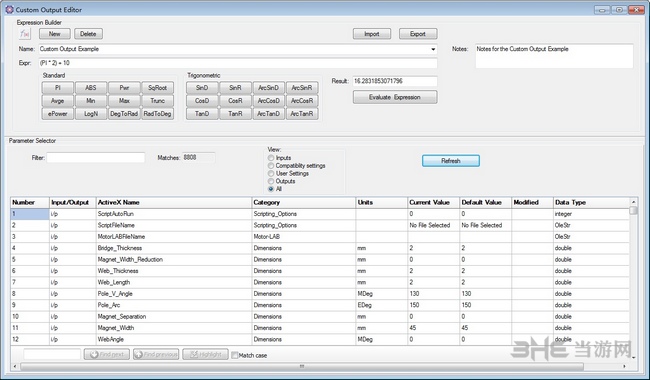Viewport: 650px width, 380px height.
Task: Click into the Expr input field
Action: click(x=238, y=63)
